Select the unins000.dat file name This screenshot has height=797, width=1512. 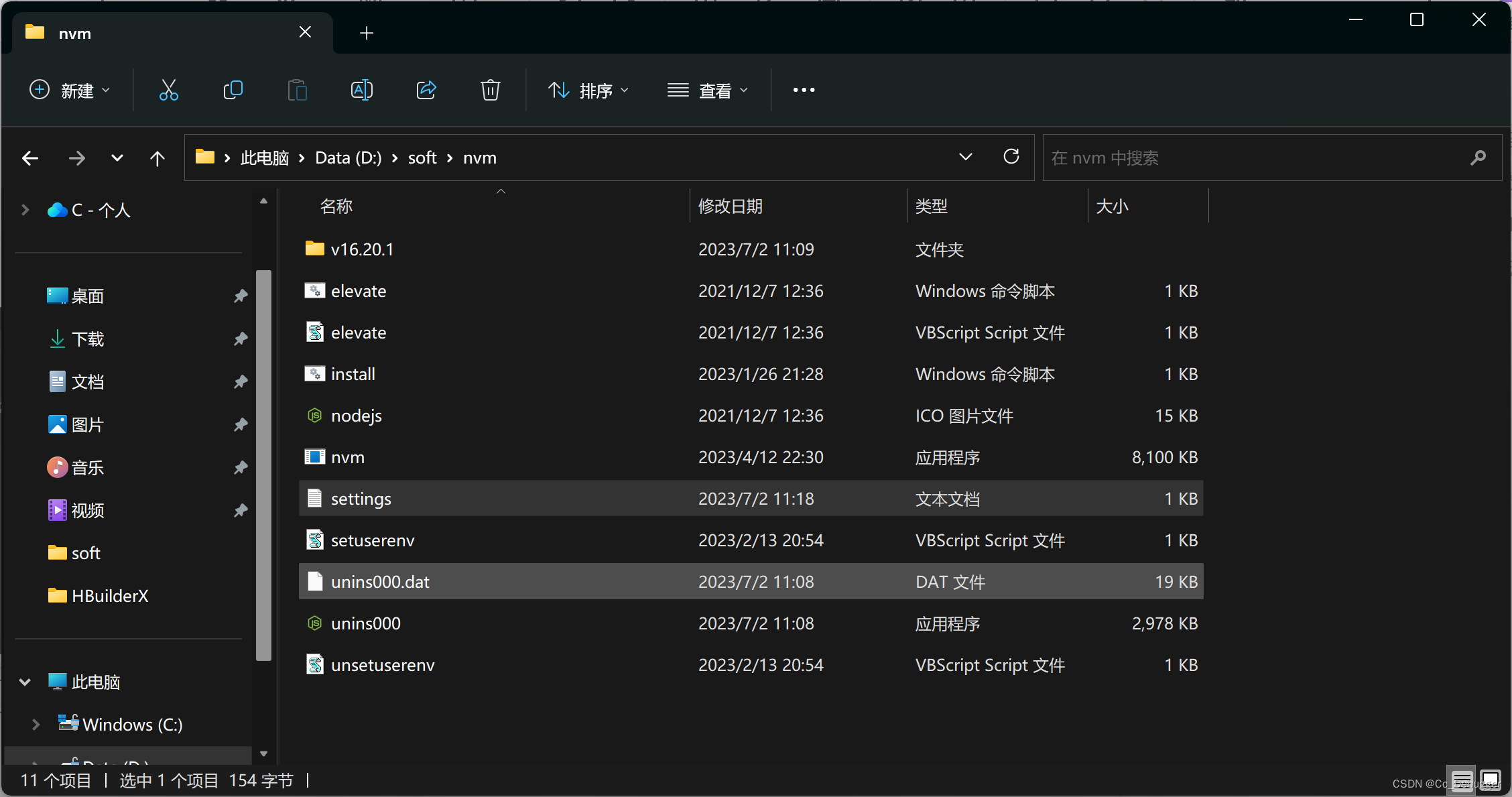coord(380,582)
